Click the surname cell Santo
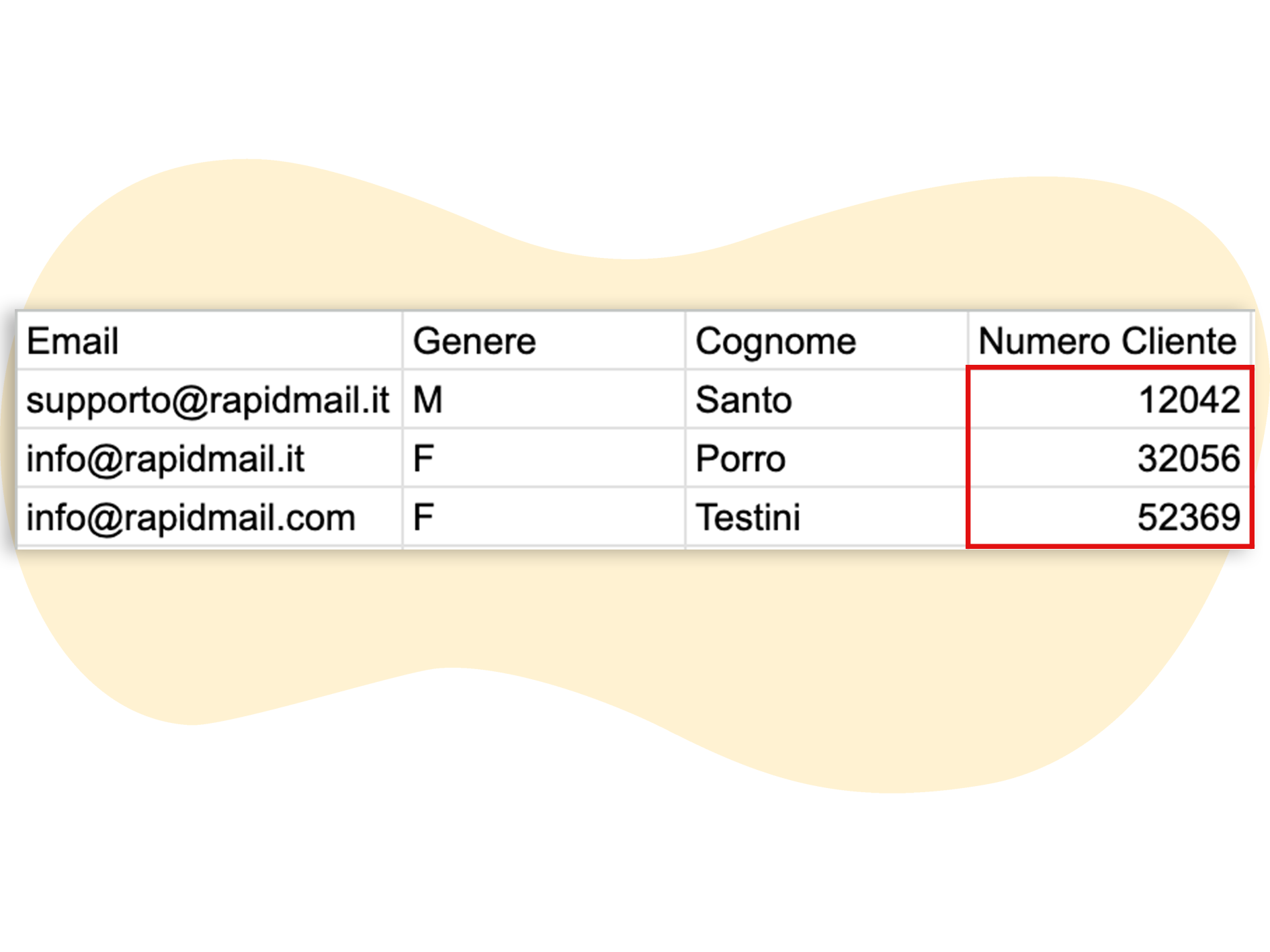The height and width of the screenshot is (952, 1270). coord(825,400)
